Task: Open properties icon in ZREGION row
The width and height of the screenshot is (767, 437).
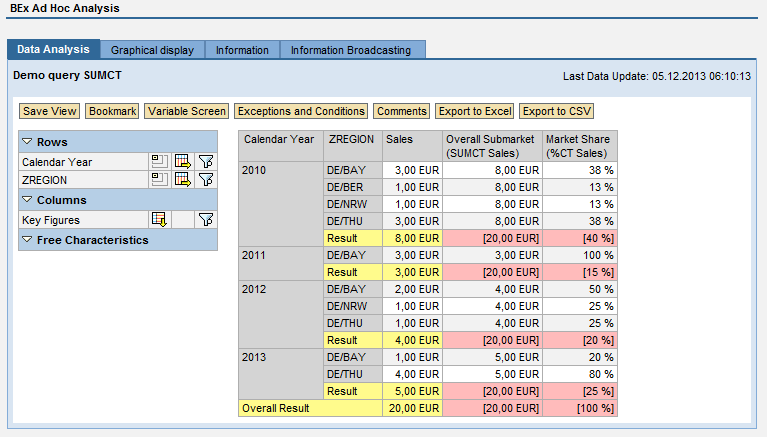Action: 159,180
